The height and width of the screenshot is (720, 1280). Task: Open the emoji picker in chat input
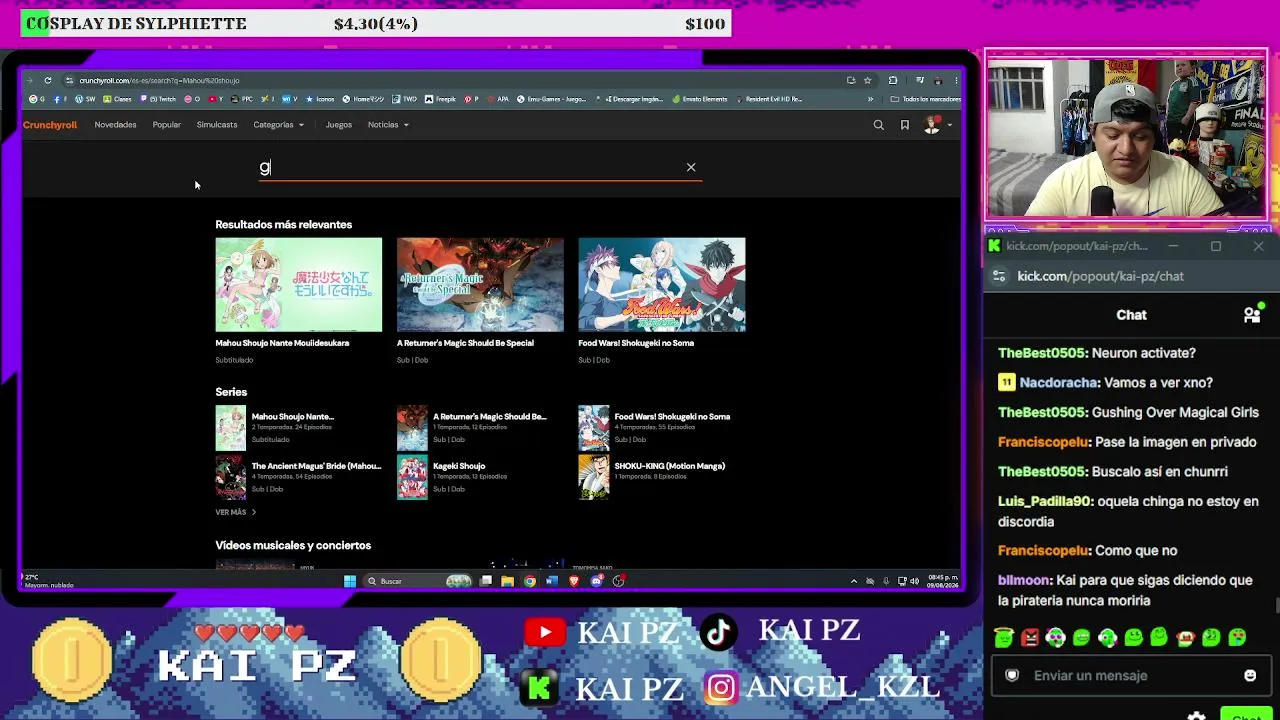tap(1250, 676)
